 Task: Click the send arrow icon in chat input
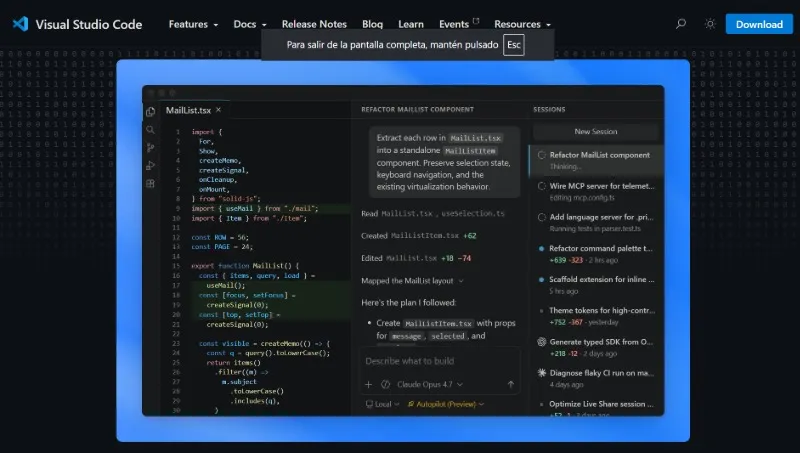pyautogui.click(x=510, y=385)
